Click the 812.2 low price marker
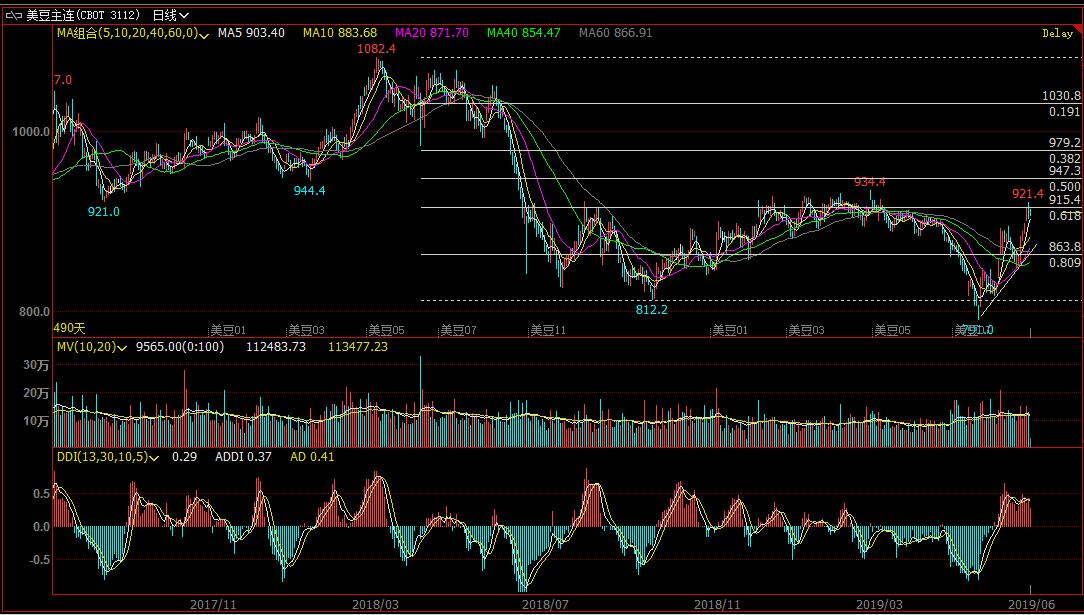 click(651, 310)
